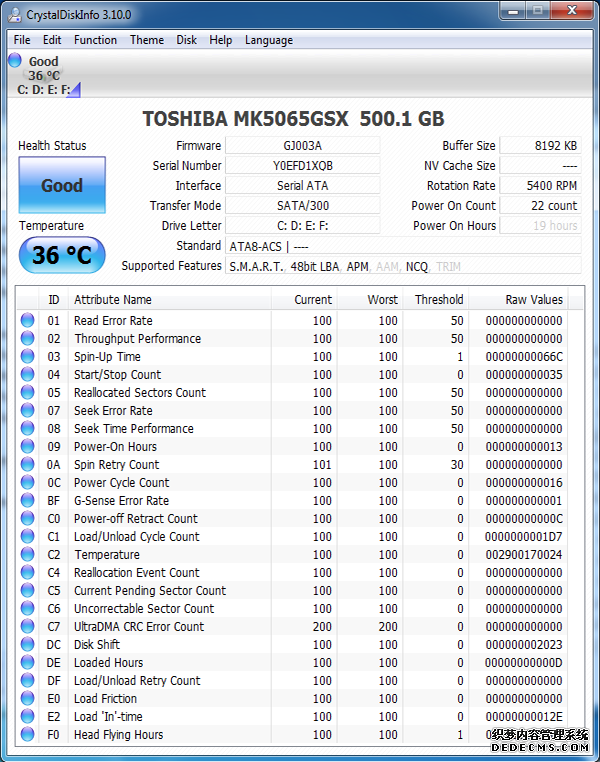Viewport: 600px width, 762px height.
Task: Click the status orb for Current Pending Sector Count
Action: tap(28, 590)
